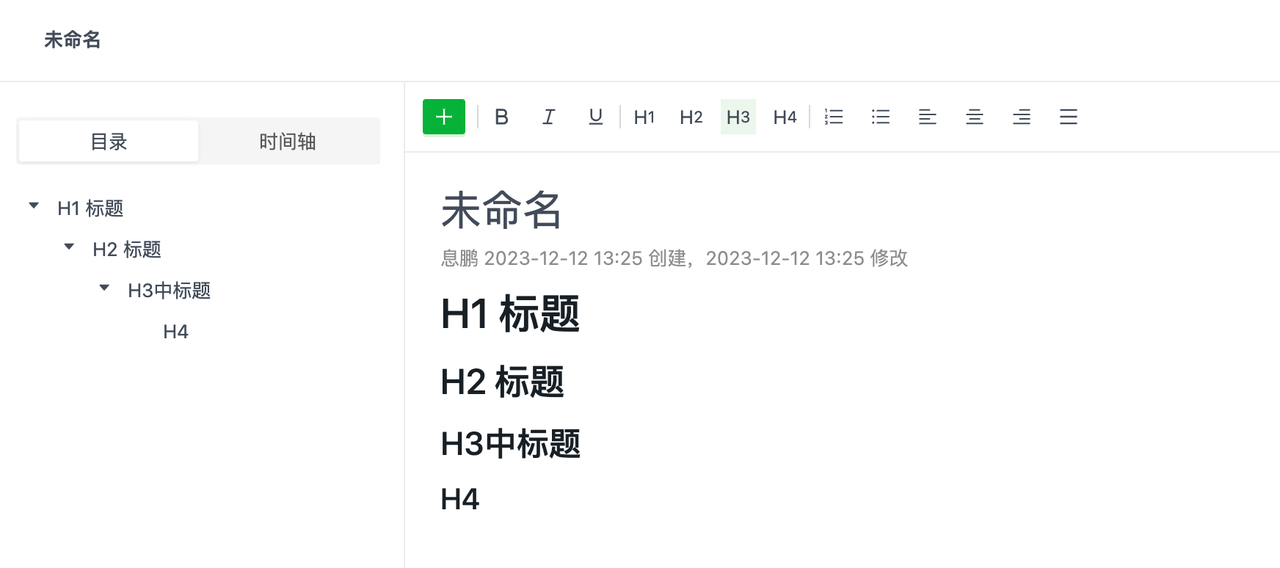Center align the text
The image size is (1280, 568).
pyautogui.click(x=974, y=117)
